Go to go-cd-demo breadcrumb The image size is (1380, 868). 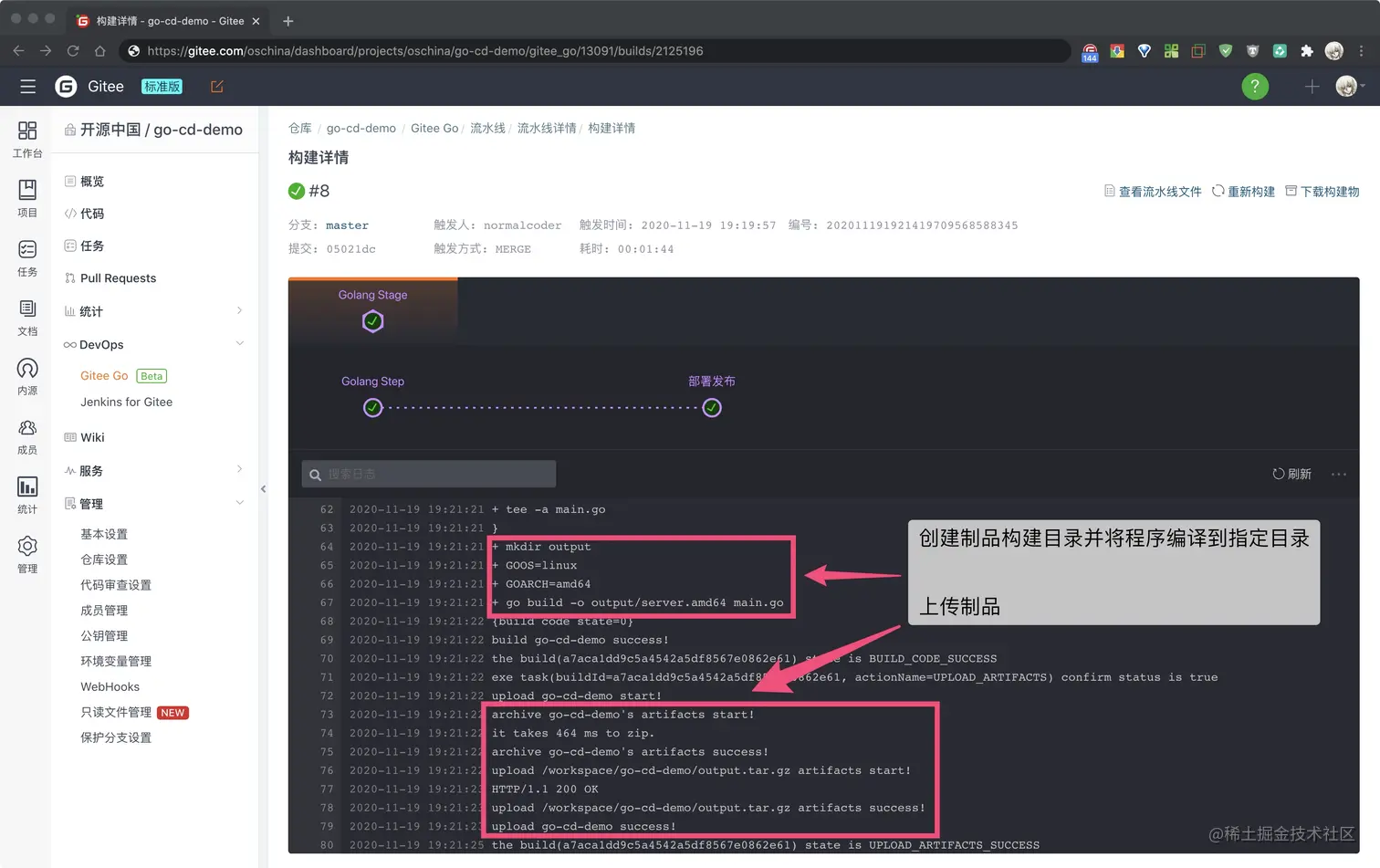pos(361,128)
